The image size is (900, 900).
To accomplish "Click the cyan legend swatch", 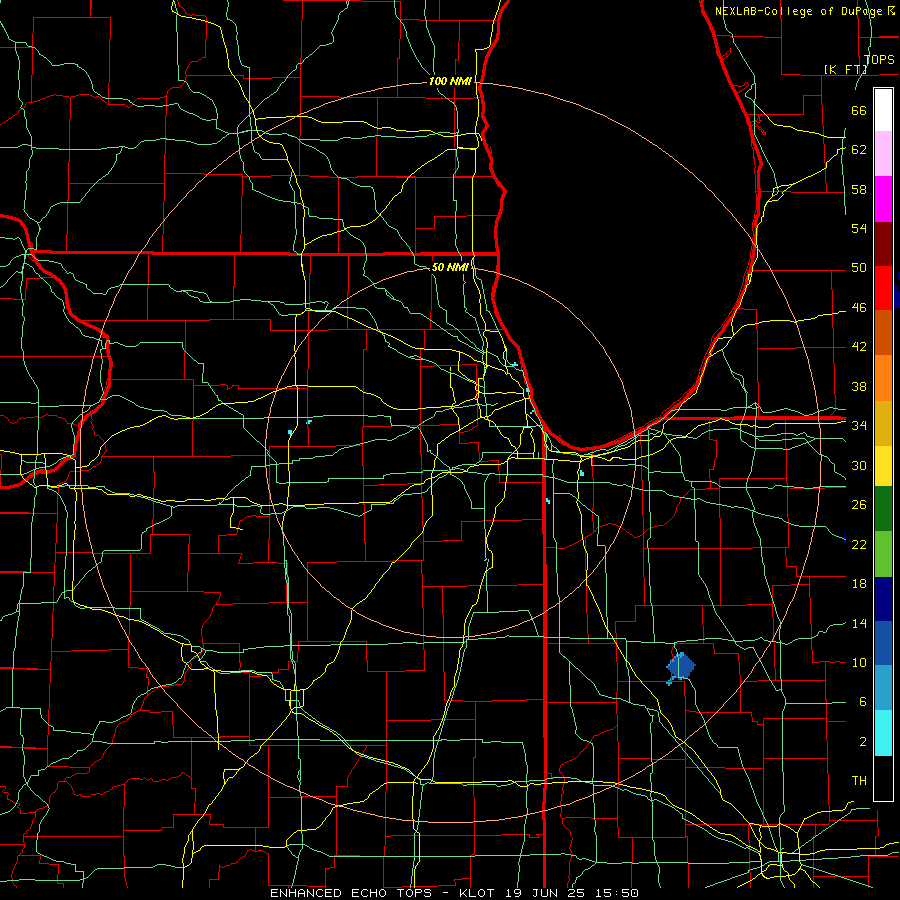I will 883,733.
